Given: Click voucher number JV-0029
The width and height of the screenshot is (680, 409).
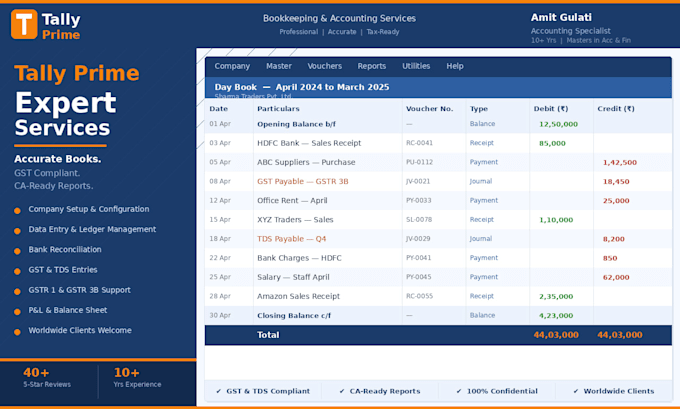Looking at the screenshot, I should [x=418, y=239].
